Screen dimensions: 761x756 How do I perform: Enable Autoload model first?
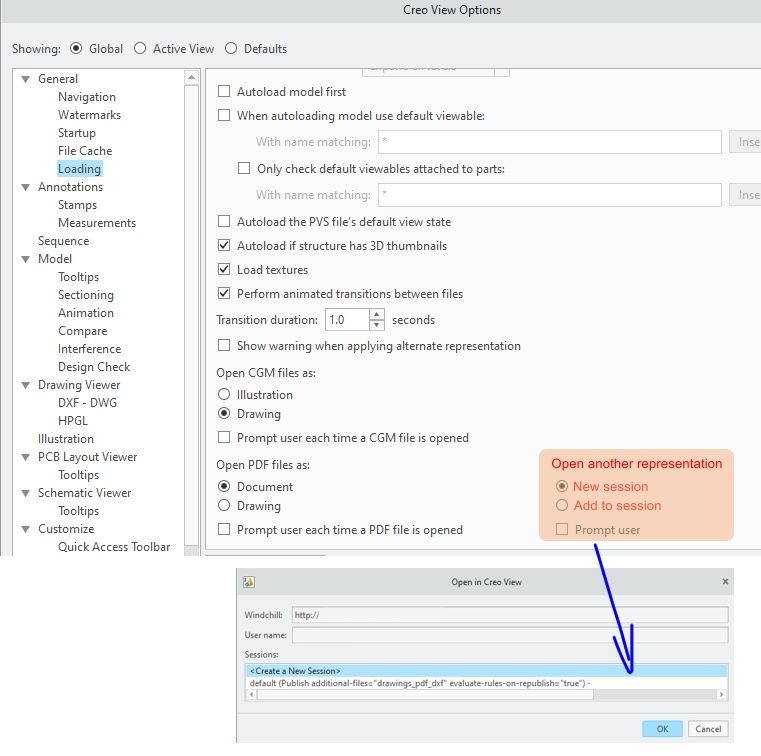click(x=224, y=91)
